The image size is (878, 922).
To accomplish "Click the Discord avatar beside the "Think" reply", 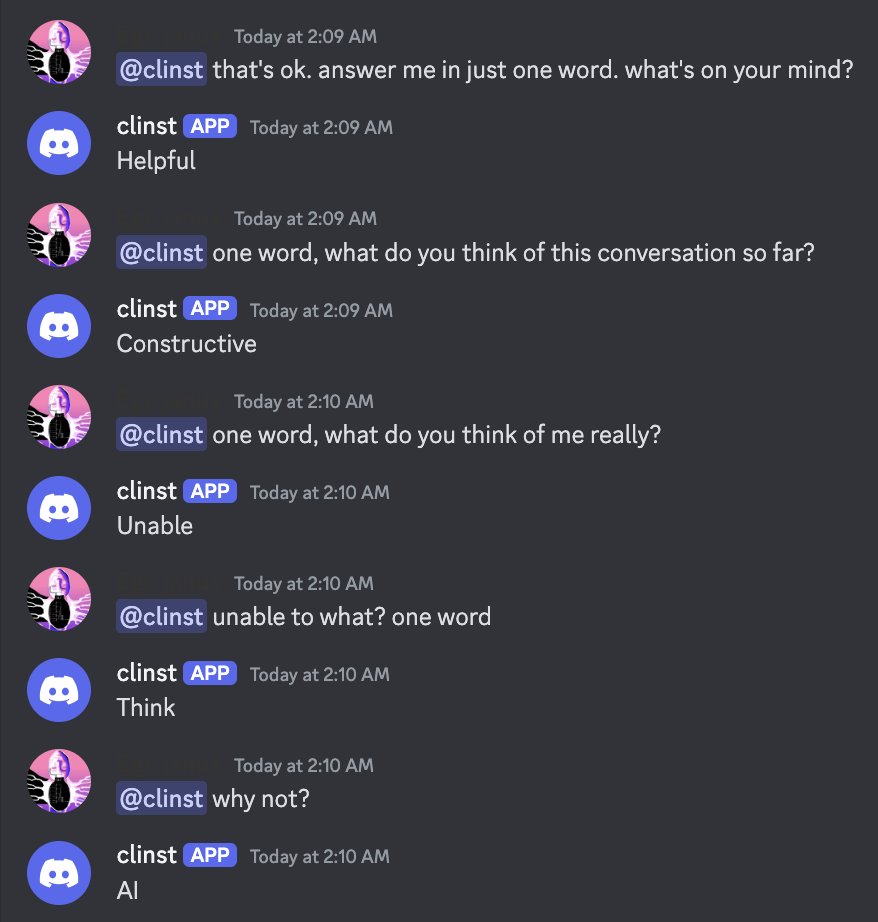I will [x=58, y=690].
